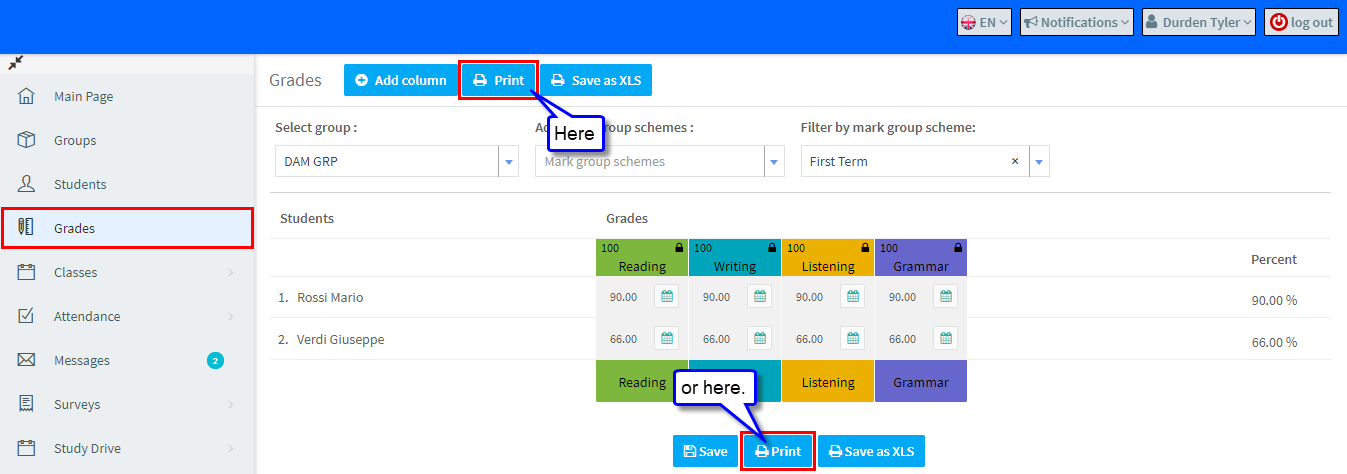Toggle the lock on the Listening column
Viewport: 1347px width, 474px height.
(865, 248)
